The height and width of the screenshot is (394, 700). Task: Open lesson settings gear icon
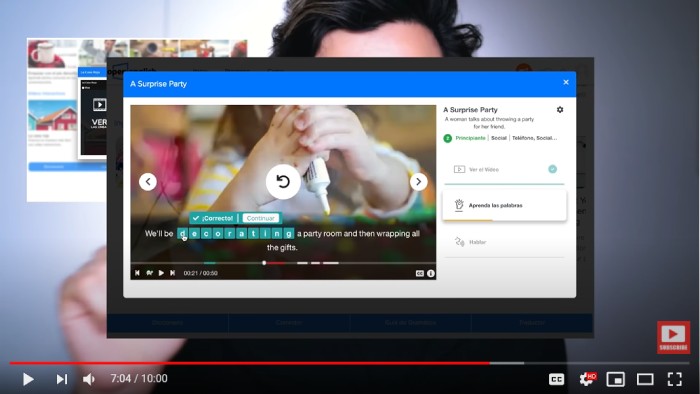click(x=560, y=110)
